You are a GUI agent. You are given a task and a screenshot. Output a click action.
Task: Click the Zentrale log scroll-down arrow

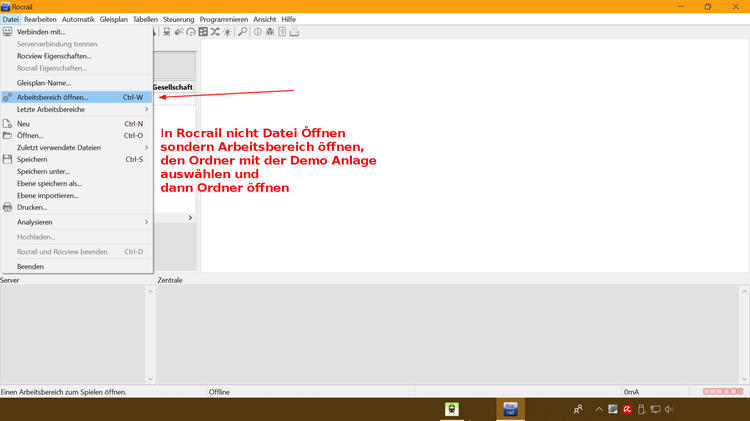coord(744,379)
